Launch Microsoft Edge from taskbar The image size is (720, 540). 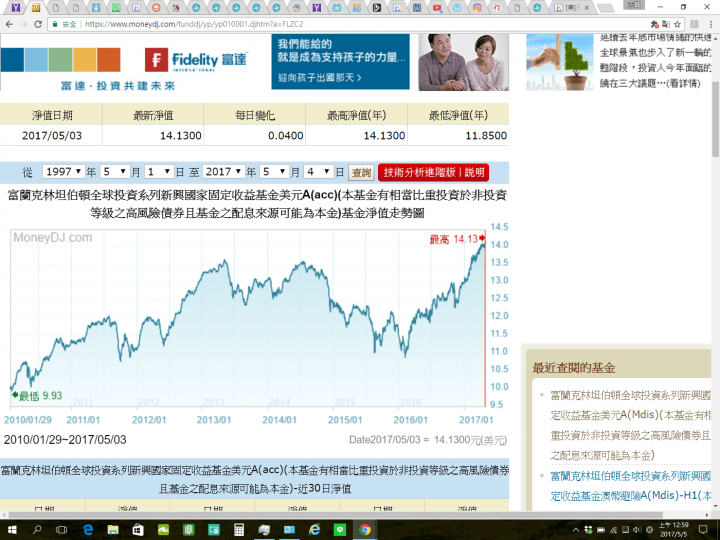point(87,530)
